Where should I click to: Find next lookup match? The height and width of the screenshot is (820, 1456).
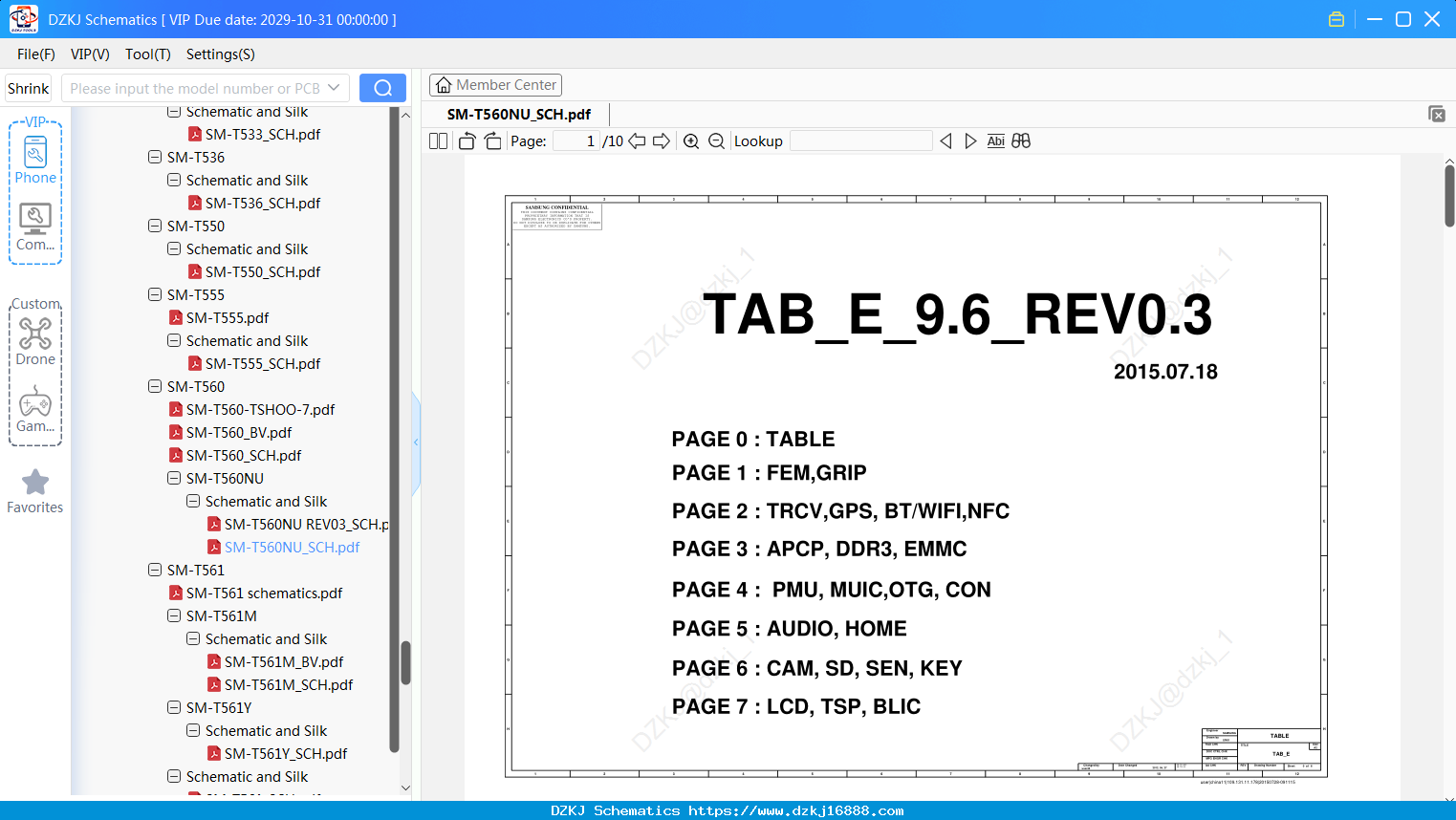pyautogui.click(x=970, y=140)
